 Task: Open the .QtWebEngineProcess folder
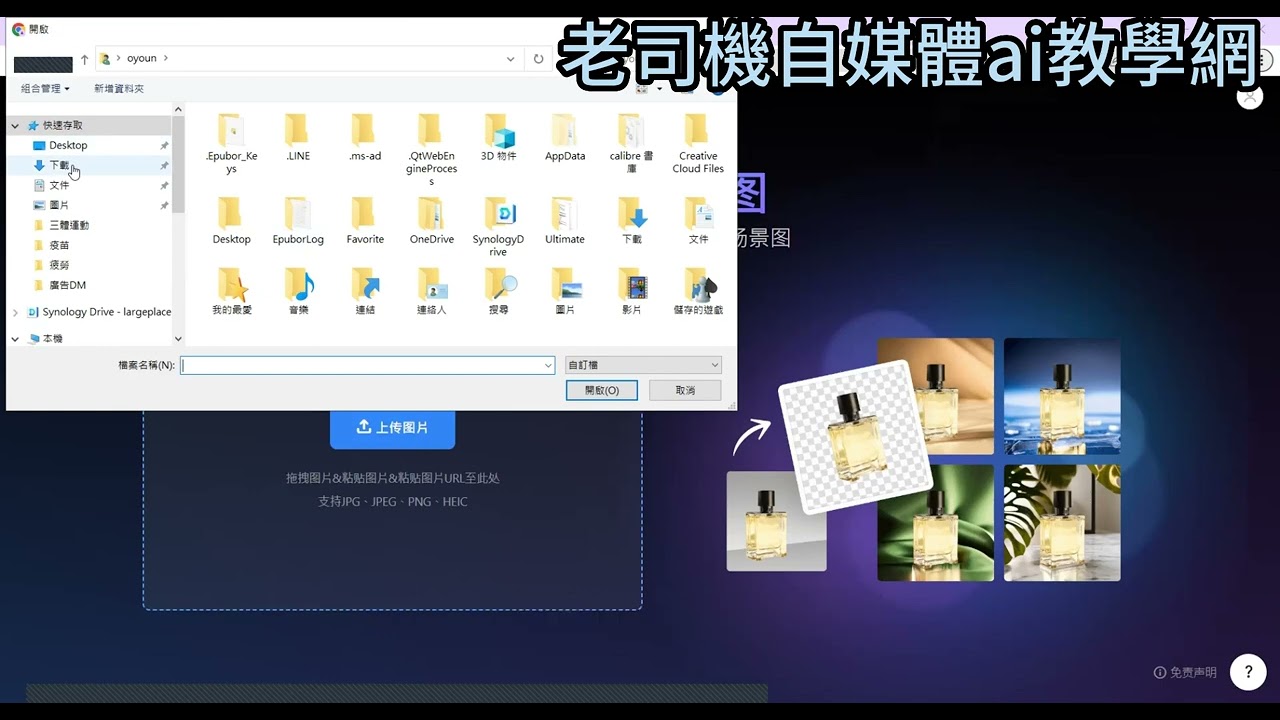[431, 150]
